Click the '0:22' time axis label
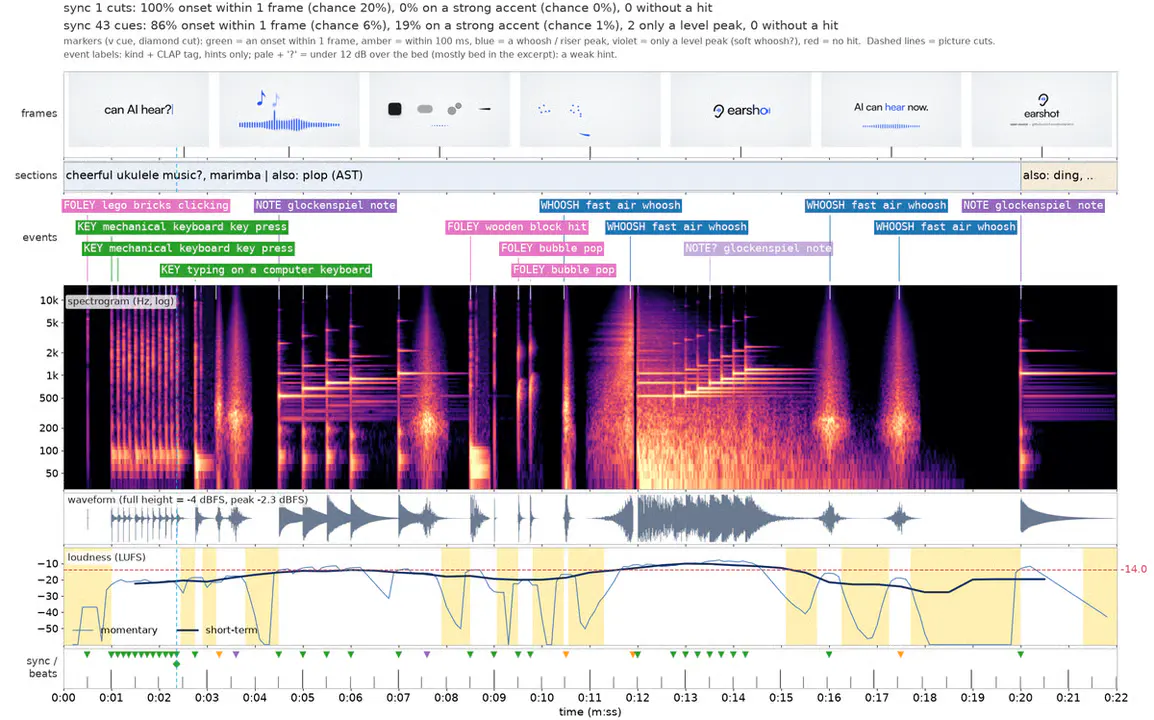 pyautogui.click(x=1116, y=698)
